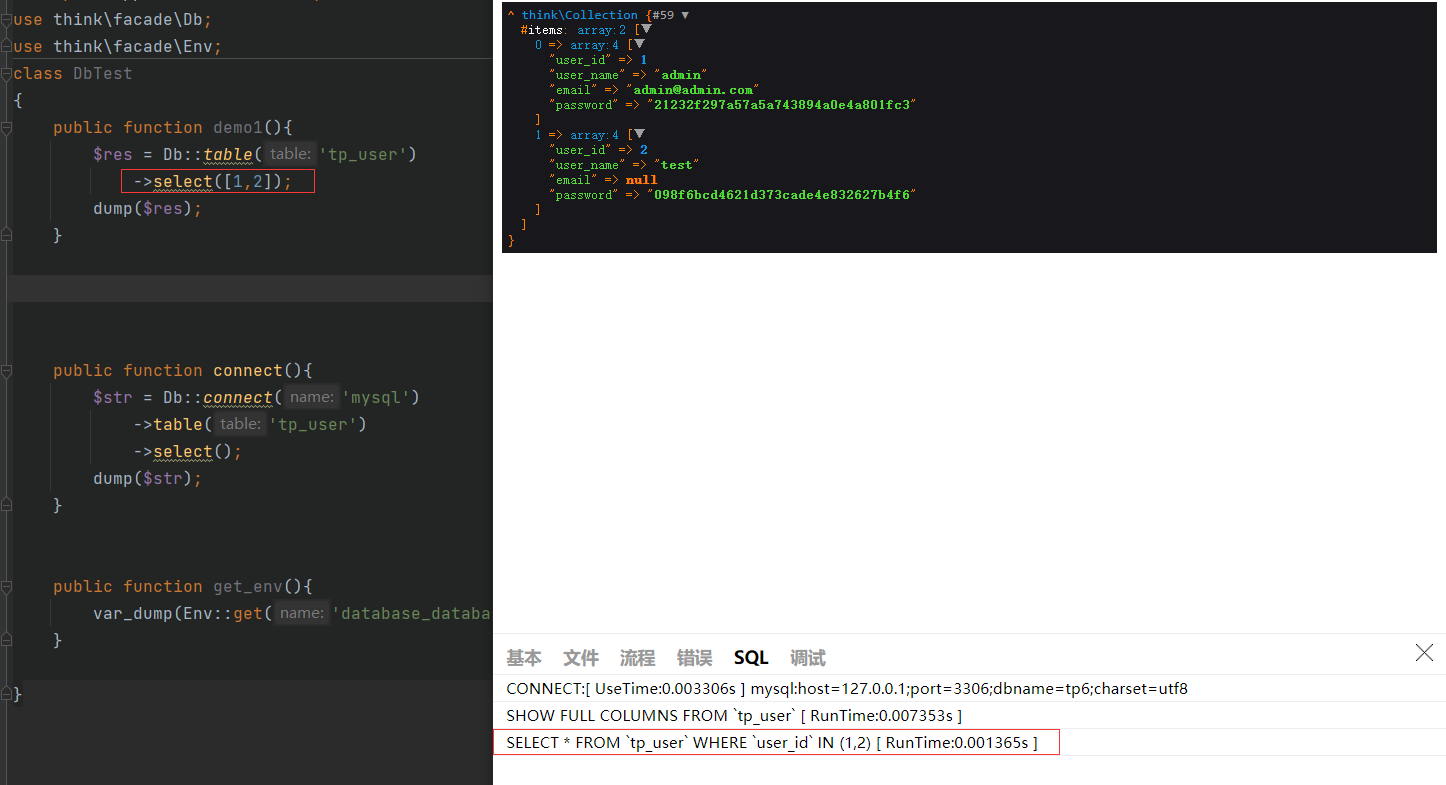Click the password hash starting with 098f6b
The height and width of the screenshot is (785, 1446).
click(x=781, y=195)
